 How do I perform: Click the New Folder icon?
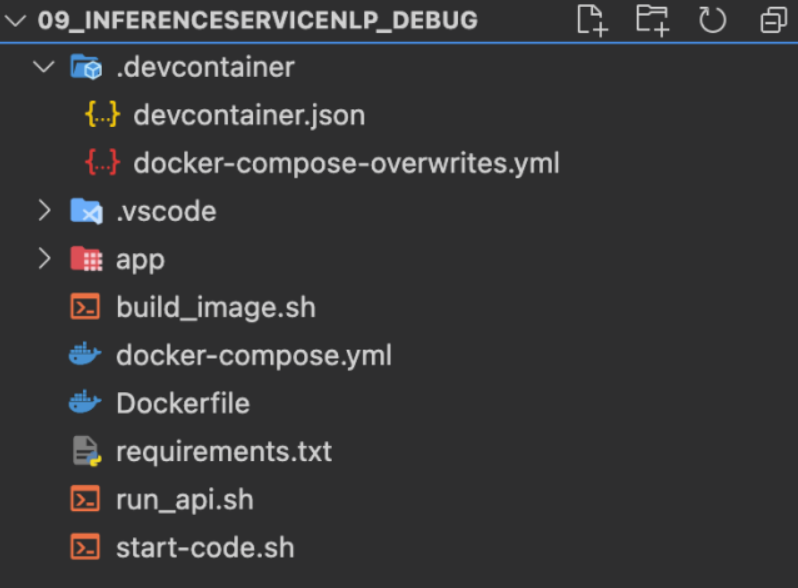pos(652,20)
